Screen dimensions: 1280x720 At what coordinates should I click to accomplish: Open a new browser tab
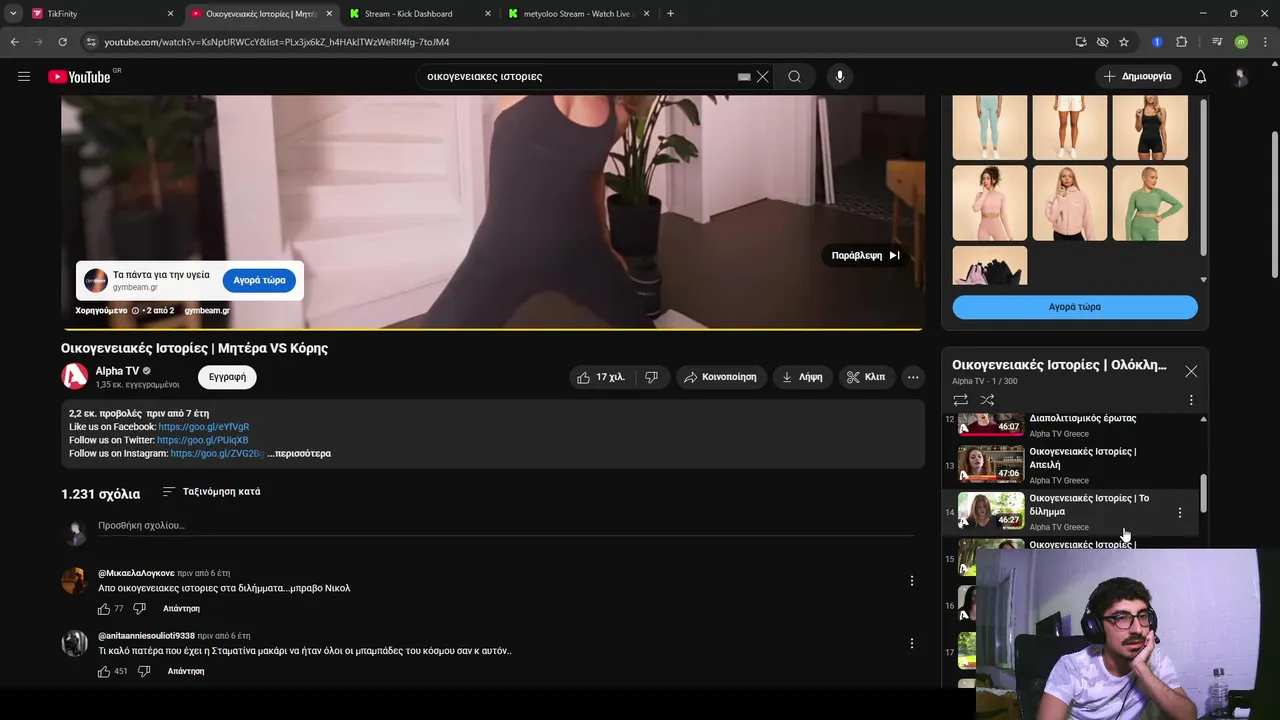[x=670, y=14]
